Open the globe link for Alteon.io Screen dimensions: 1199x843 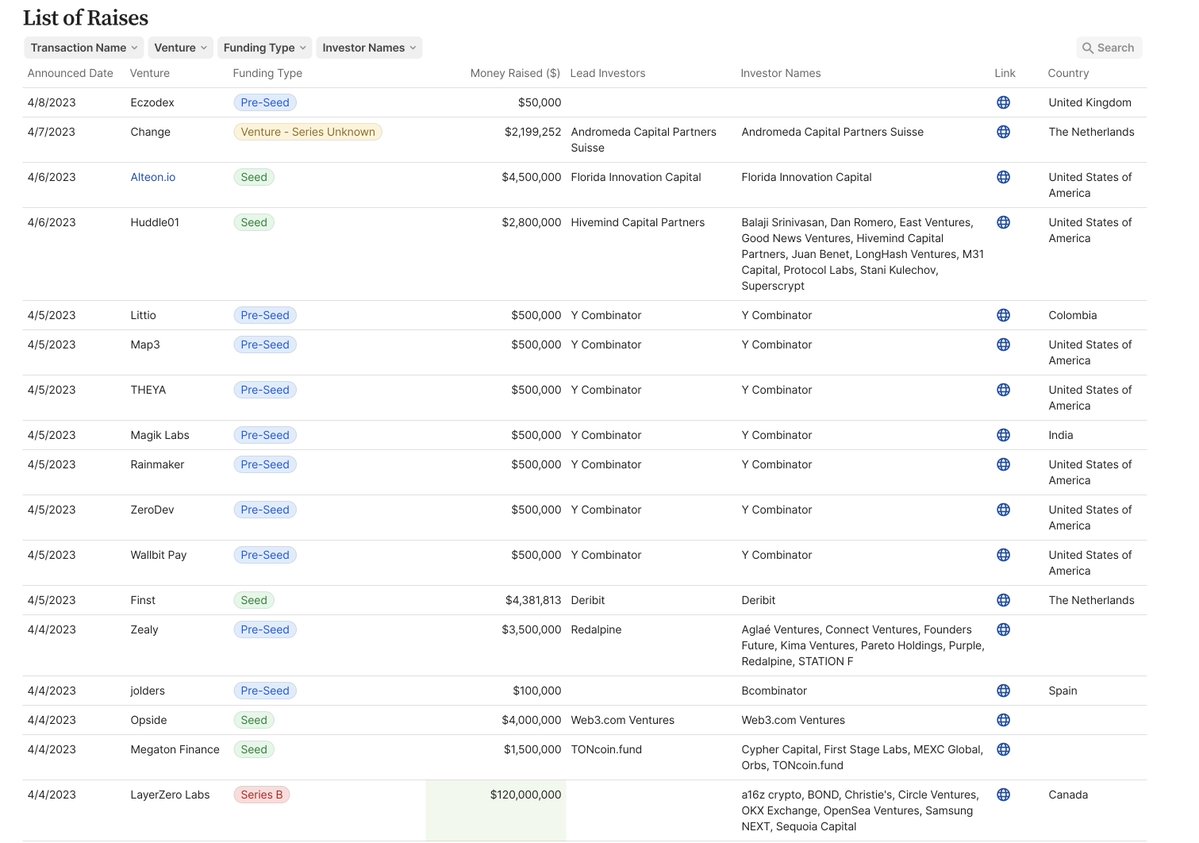(x=1003, y=177)
